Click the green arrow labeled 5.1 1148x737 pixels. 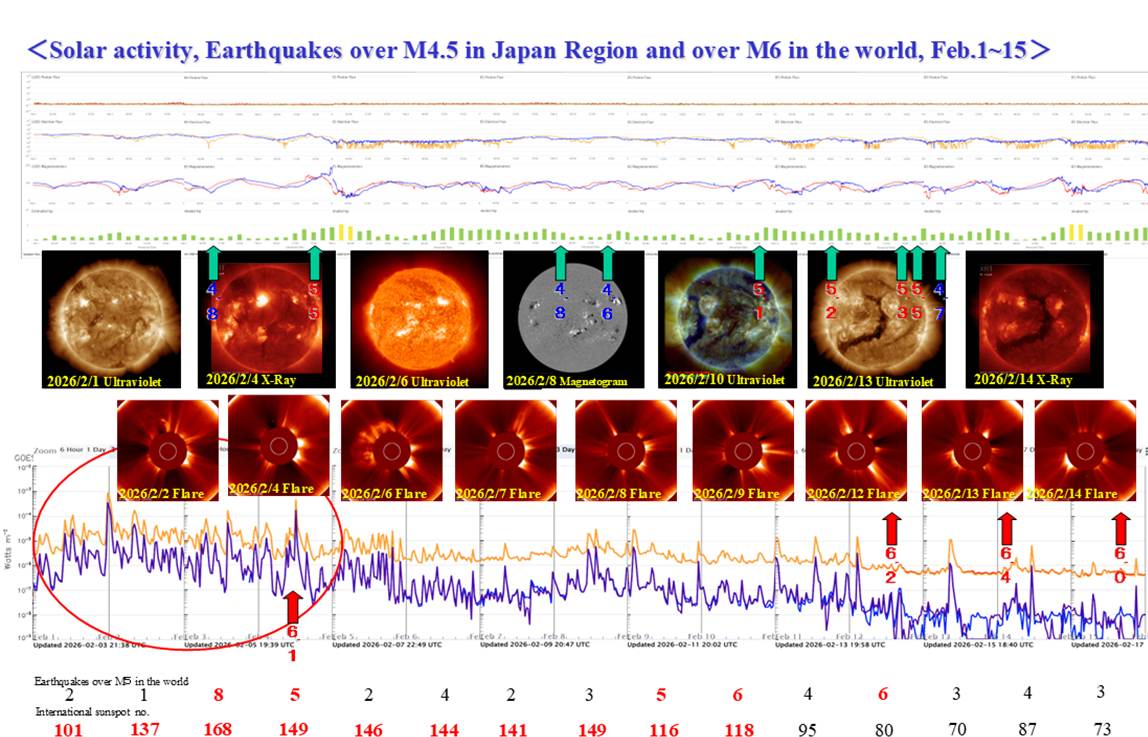pos(760,263)
